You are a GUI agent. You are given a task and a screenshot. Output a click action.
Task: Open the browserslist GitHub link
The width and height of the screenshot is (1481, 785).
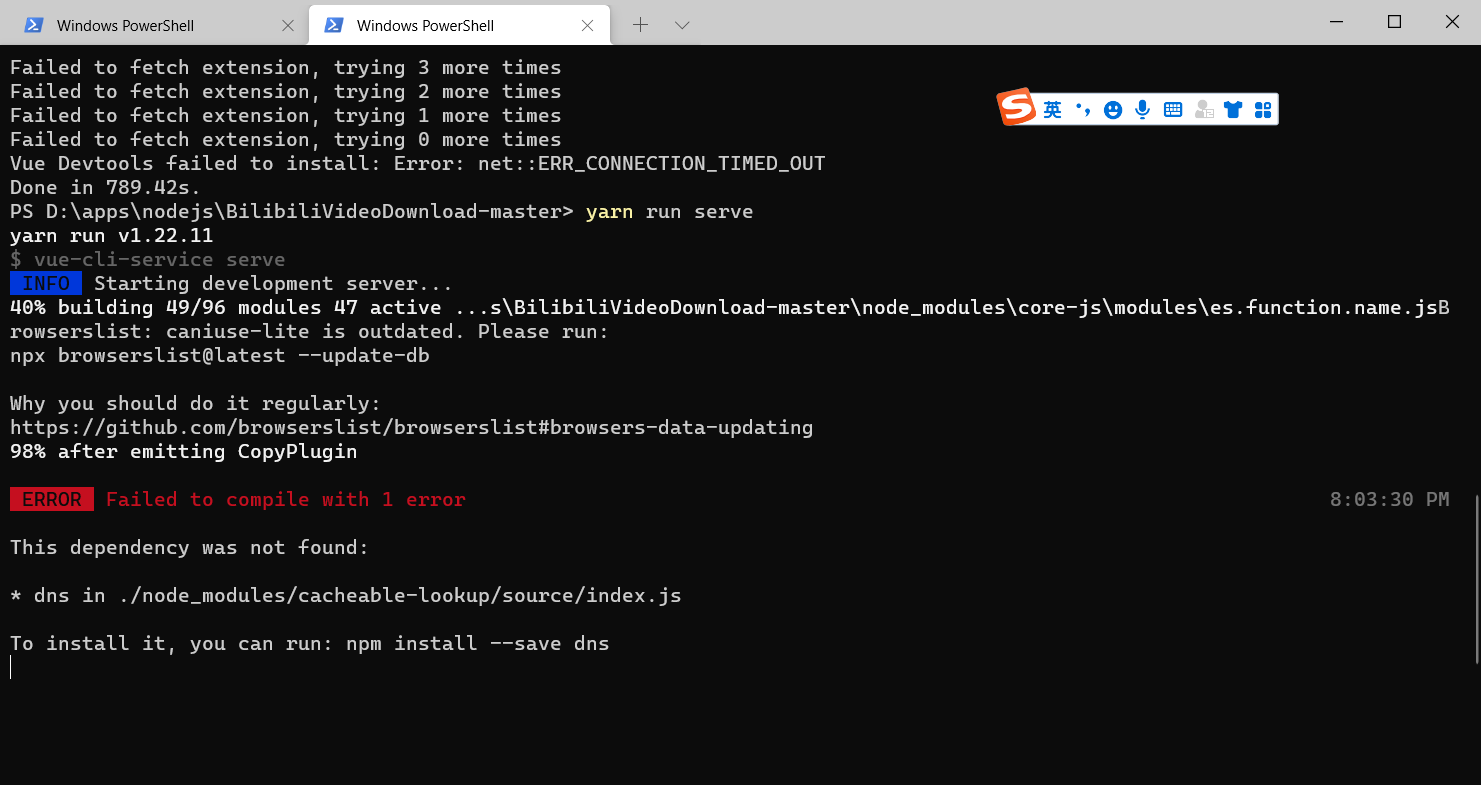click(x=410, y=427)
